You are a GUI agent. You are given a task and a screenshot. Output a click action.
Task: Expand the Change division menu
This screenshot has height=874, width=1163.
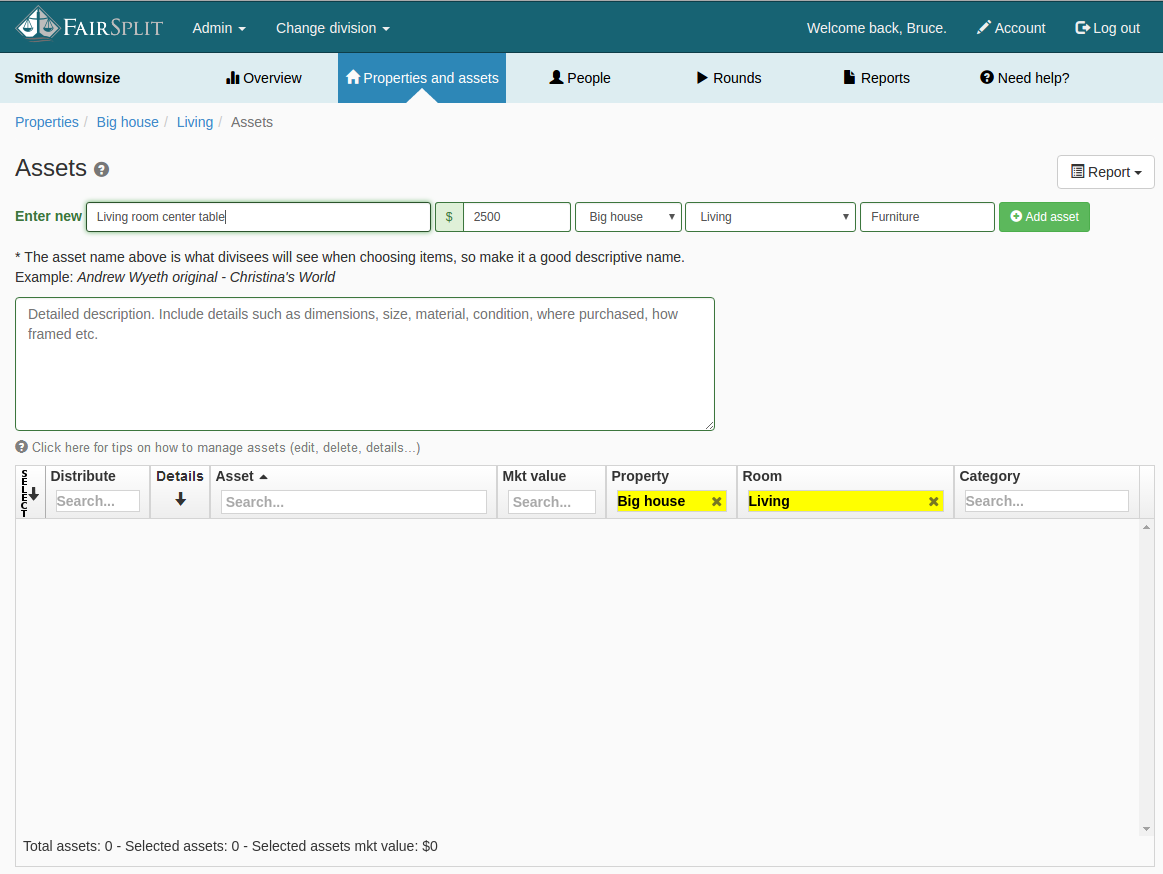point(332,28)
